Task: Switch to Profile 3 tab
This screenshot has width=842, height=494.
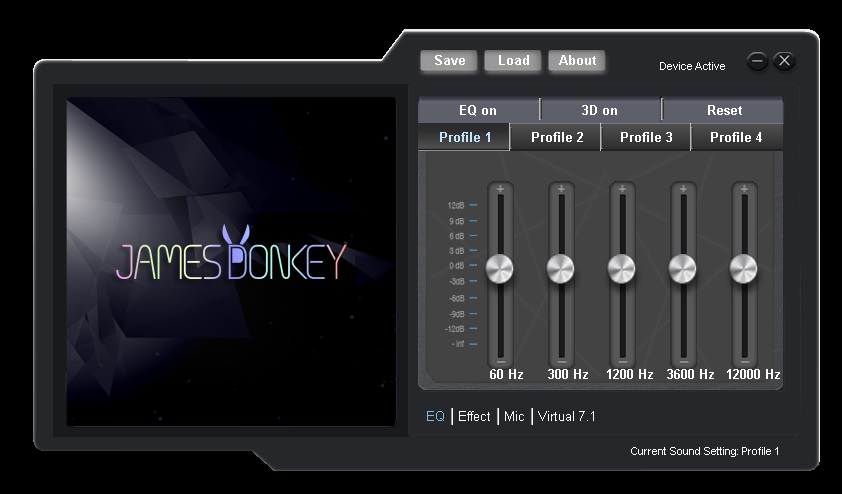Action: tap(646, 137)
